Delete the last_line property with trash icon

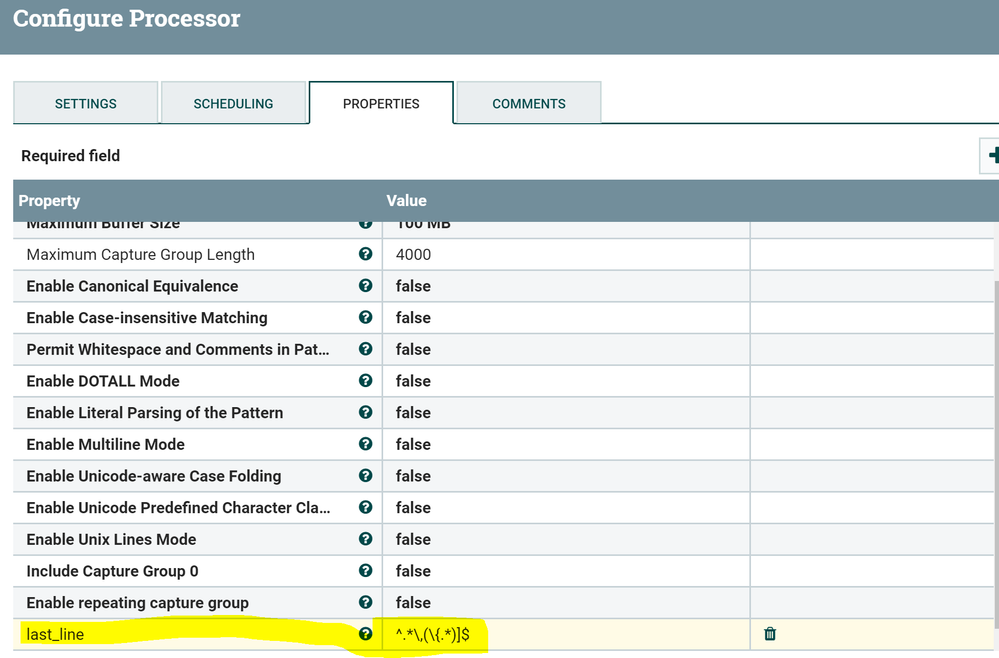click(x=770, y=634)
